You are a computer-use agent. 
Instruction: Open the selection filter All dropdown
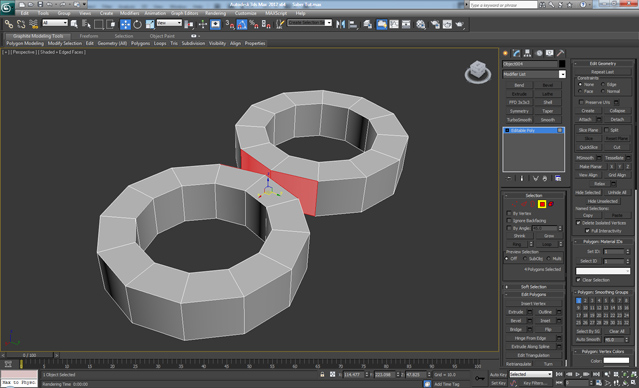pos(55,23)
